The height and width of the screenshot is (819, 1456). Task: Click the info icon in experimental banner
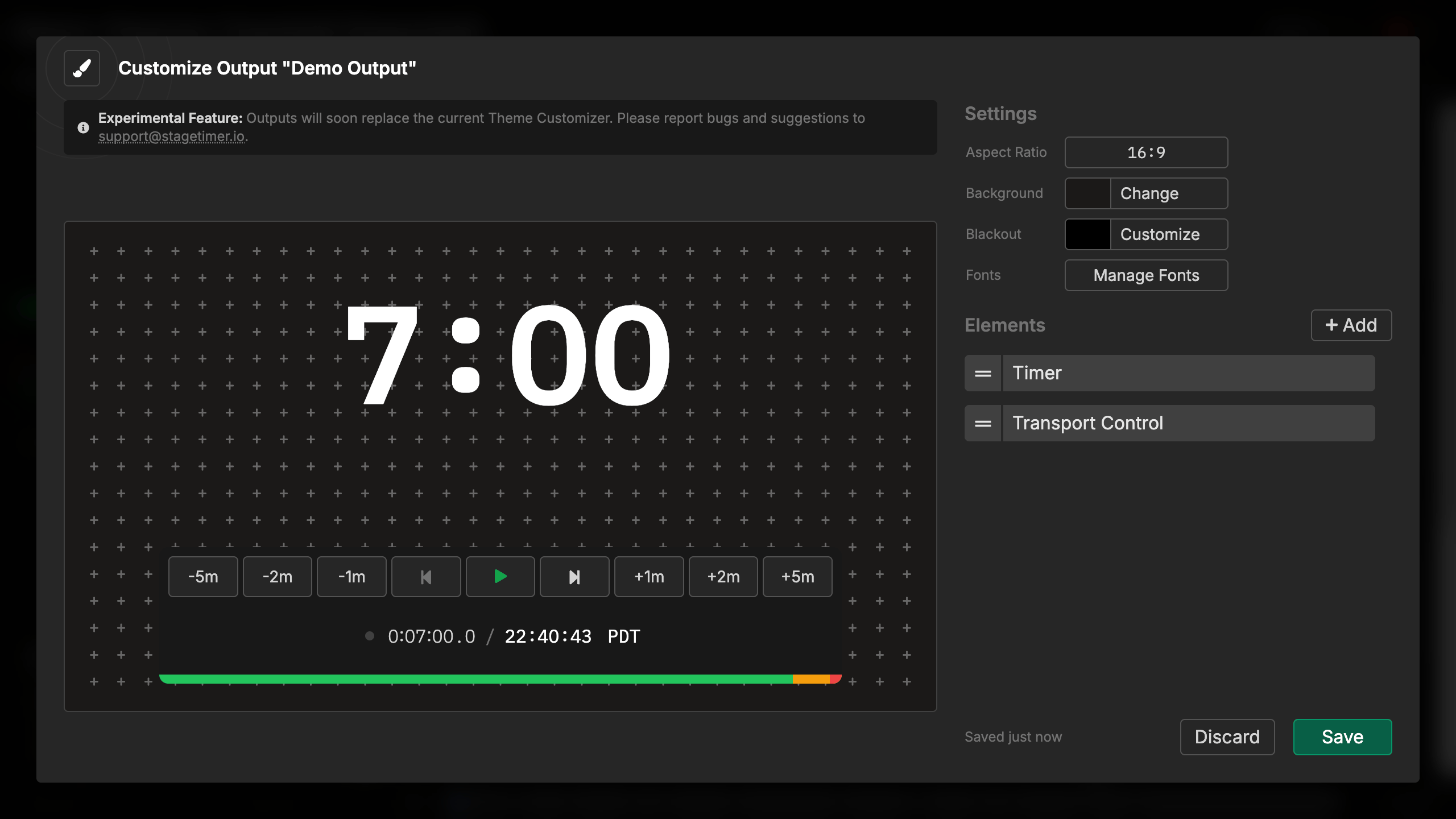coord(83,127)
